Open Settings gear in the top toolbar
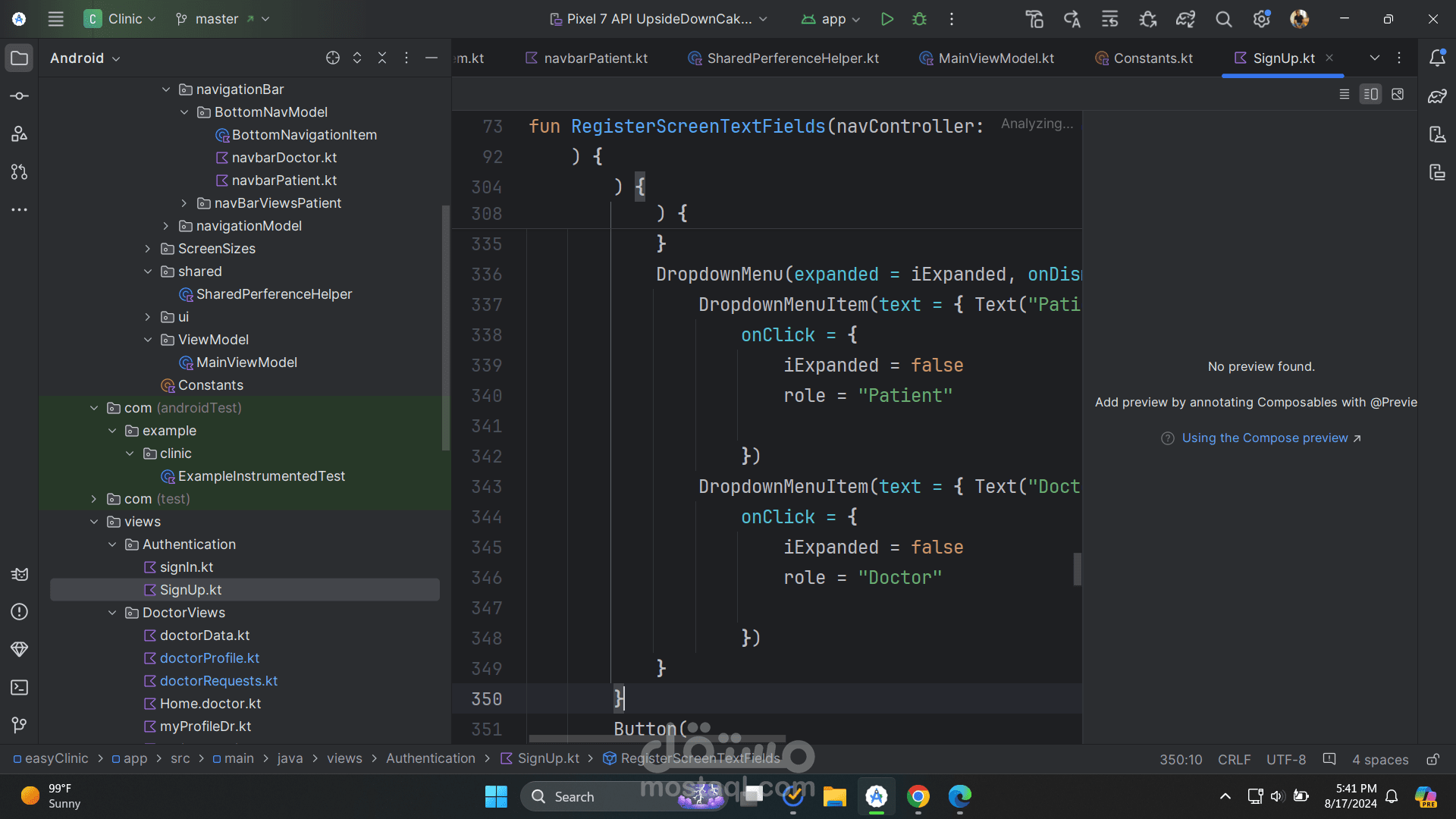The image size is (1456, 819). (x=1261, y=19)
